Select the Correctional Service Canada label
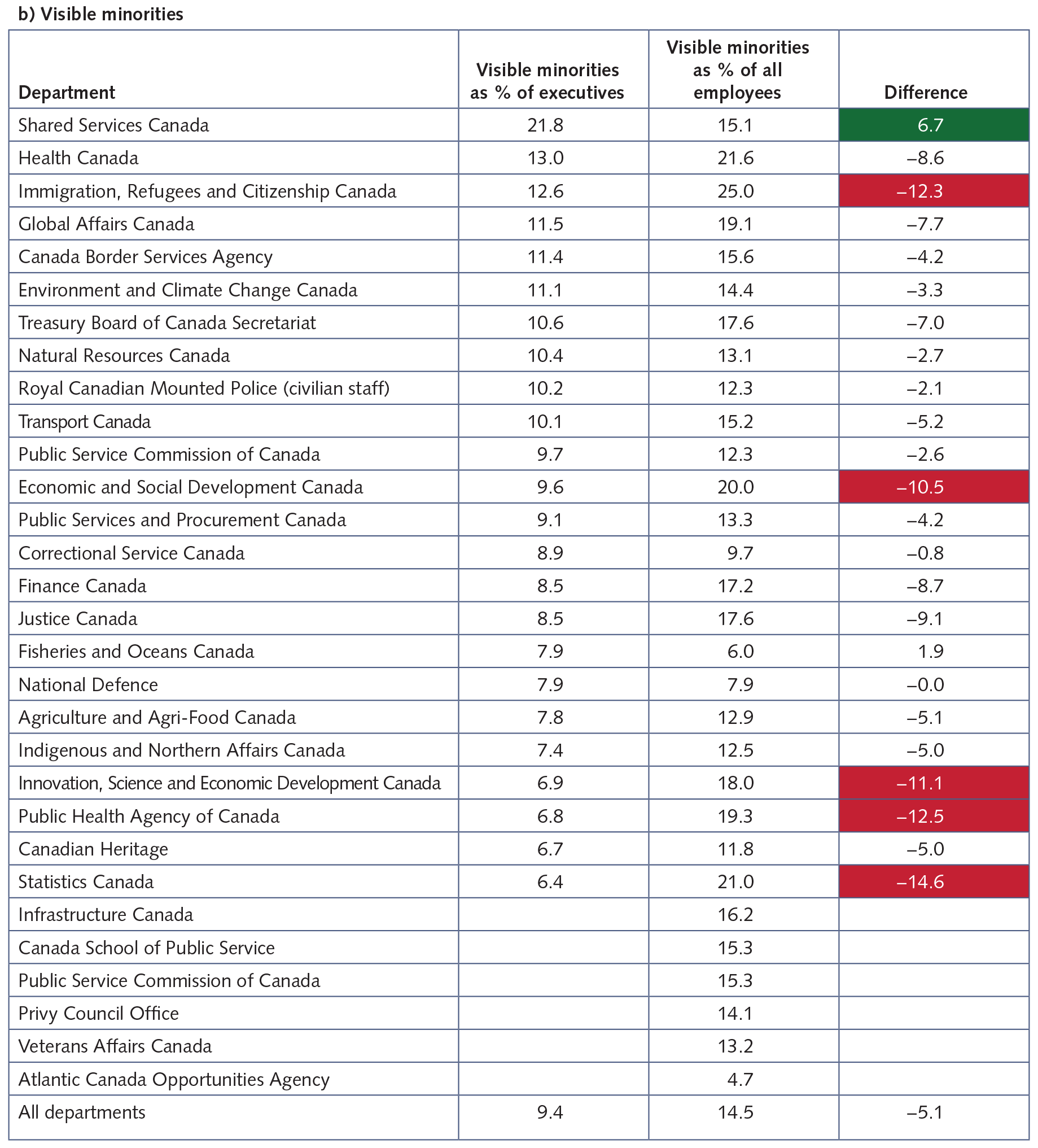1038x1148 pixels. coord(132,553)
